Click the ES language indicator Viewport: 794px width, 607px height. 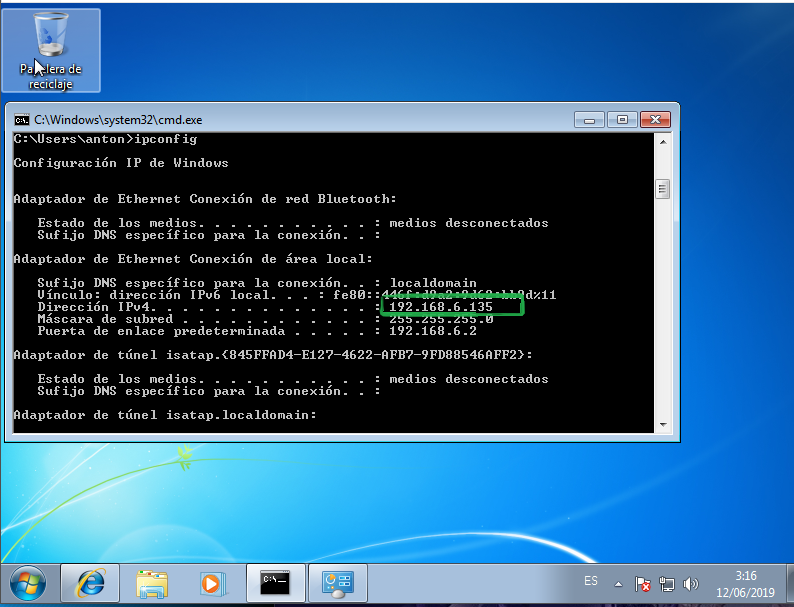coord(590,581)
